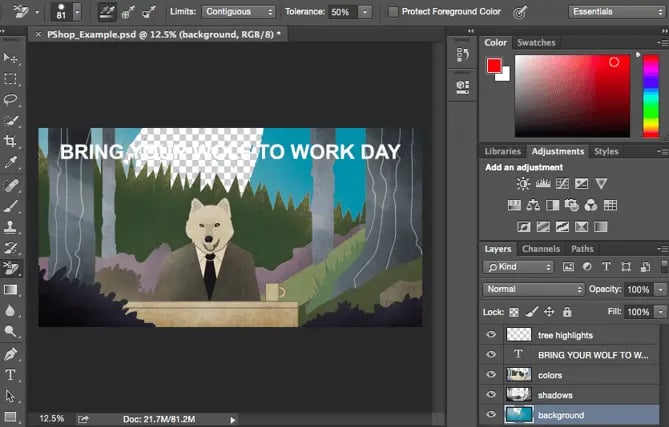The image size is (669, 427).
Task: Enable Protect Foreground Color checkbox
Action: [x=393, y=12]
